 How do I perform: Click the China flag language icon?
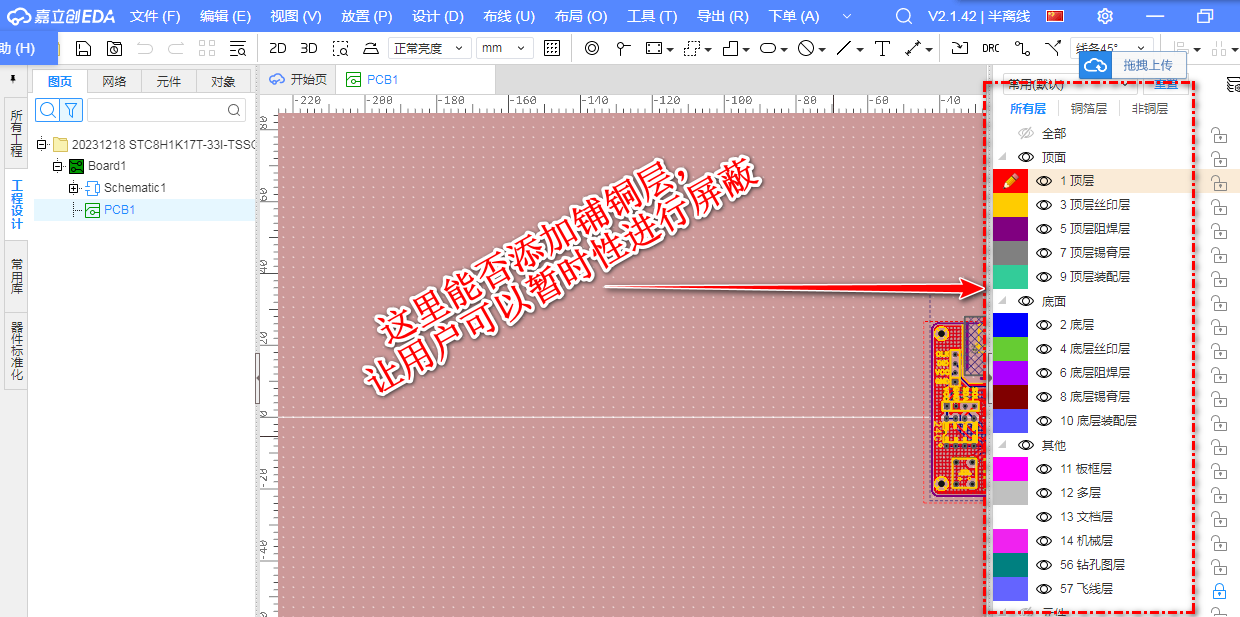point(1055,16)
